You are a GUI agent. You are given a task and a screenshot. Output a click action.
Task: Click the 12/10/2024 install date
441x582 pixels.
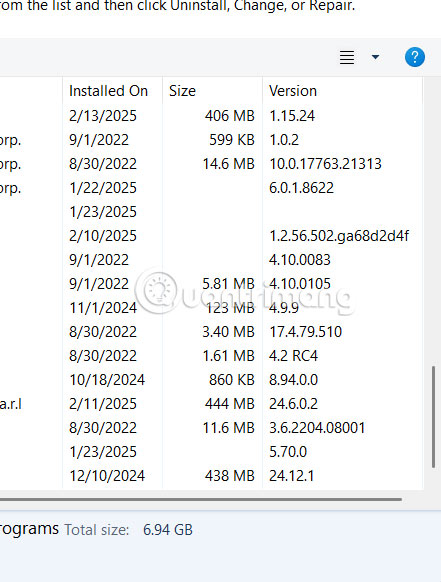pyautogui.click(x=107, y=476)
